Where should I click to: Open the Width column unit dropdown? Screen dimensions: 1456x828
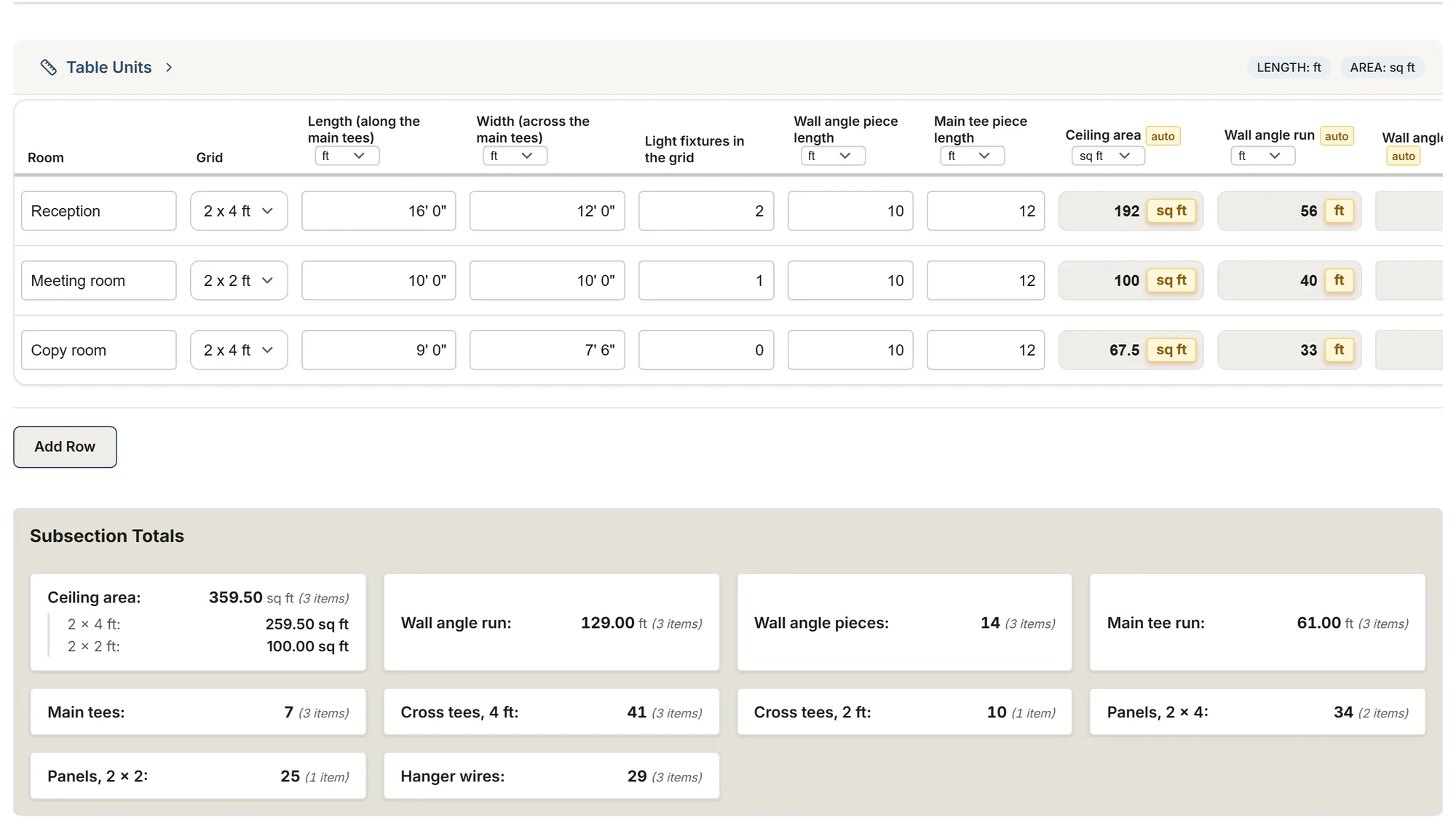click(515, 156)
